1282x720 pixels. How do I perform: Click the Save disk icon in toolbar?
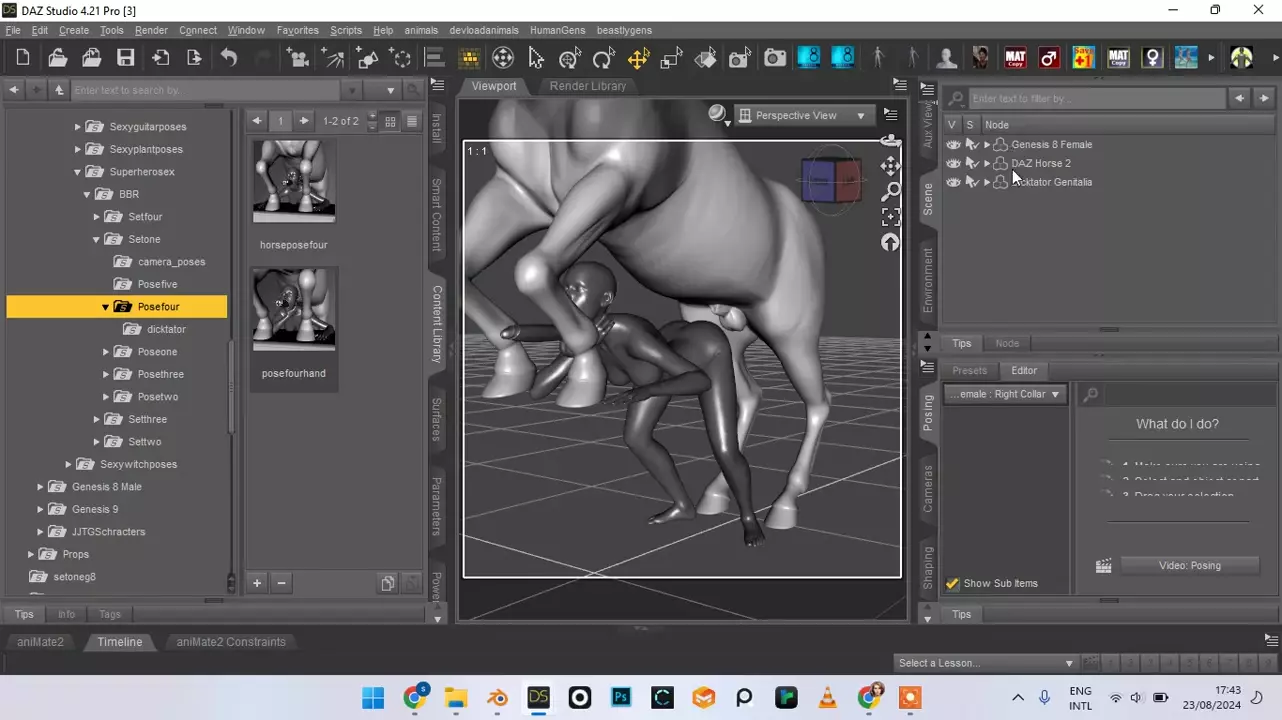(x=125, y=58)
